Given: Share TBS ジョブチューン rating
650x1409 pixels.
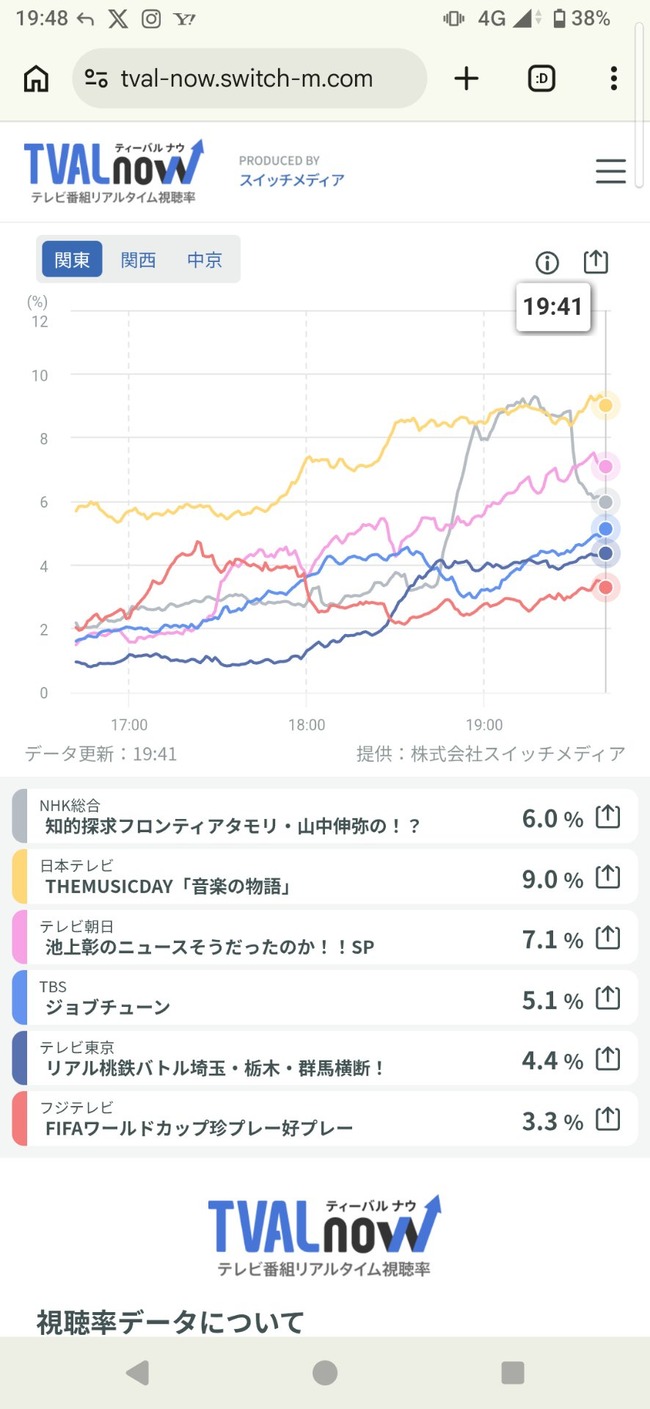Looking at the screenshot, I should click(608, 998).
